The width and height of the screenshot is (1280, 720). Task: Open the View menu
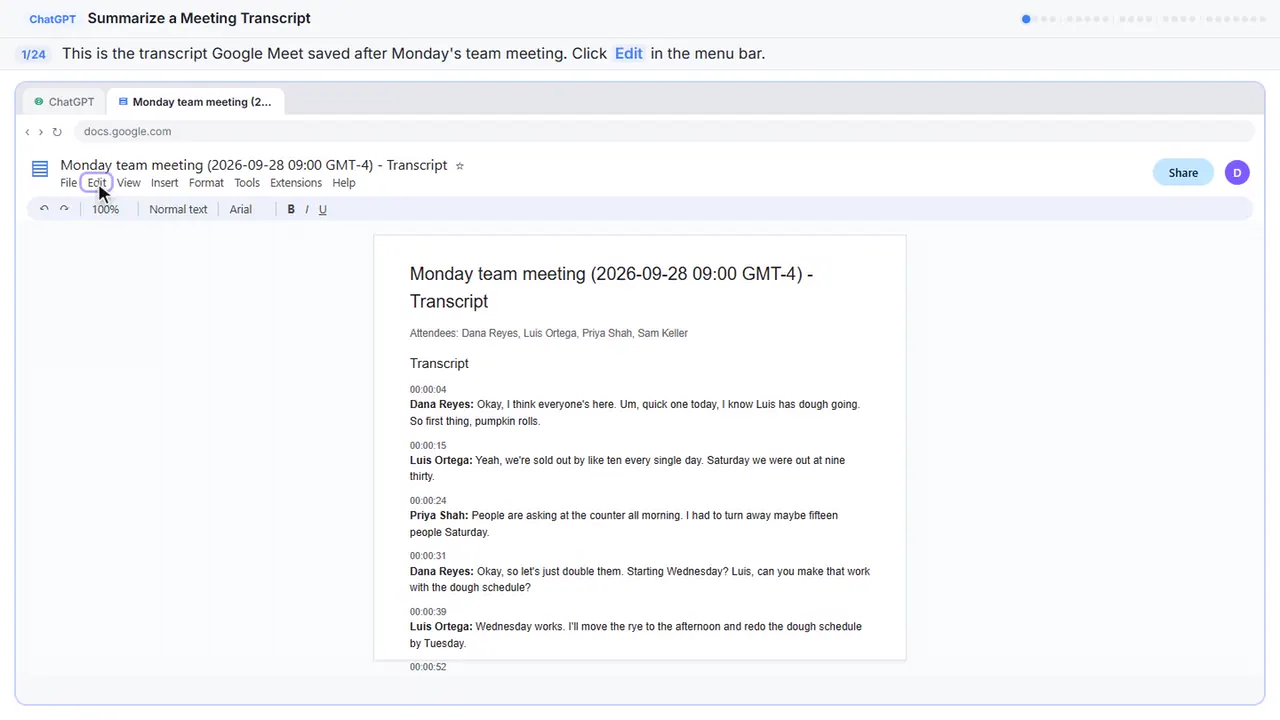(x=129, y=183)
